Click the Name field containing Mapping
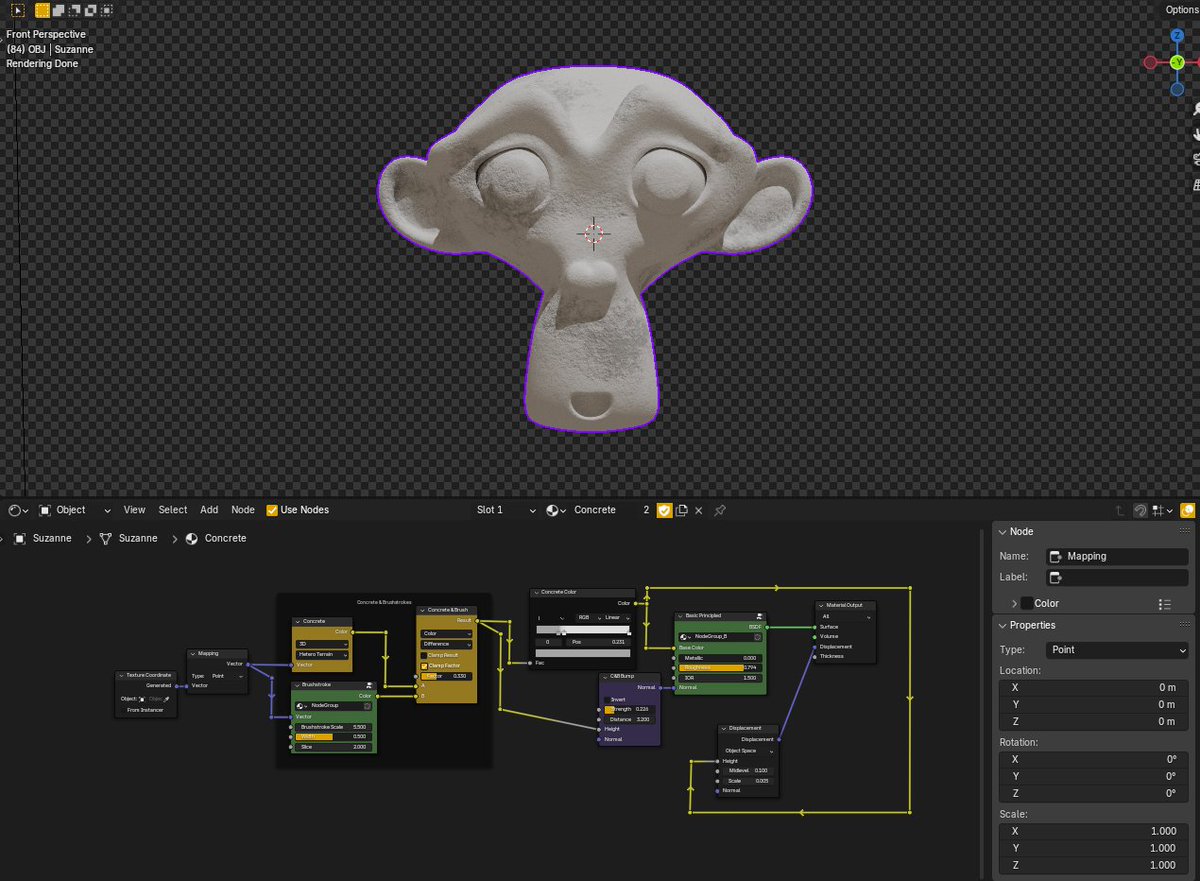 coord(1117,557)
